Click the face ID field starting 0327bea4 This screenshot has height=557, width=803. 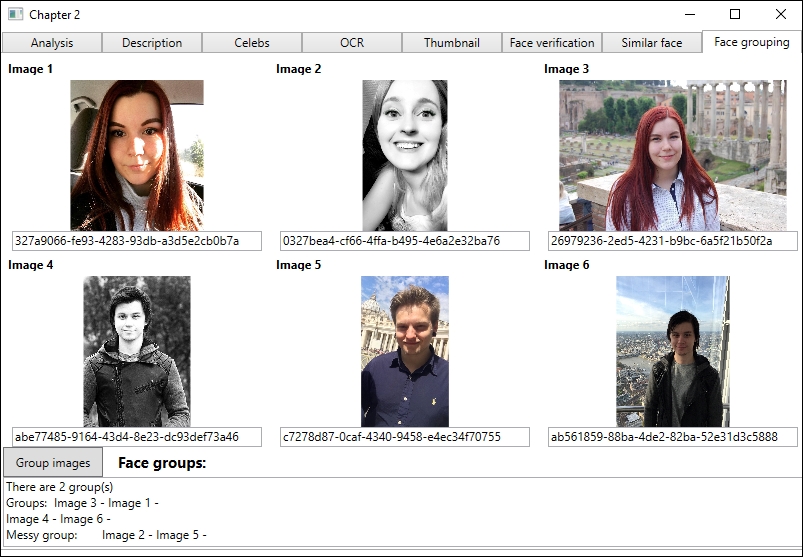pos(405,241)
